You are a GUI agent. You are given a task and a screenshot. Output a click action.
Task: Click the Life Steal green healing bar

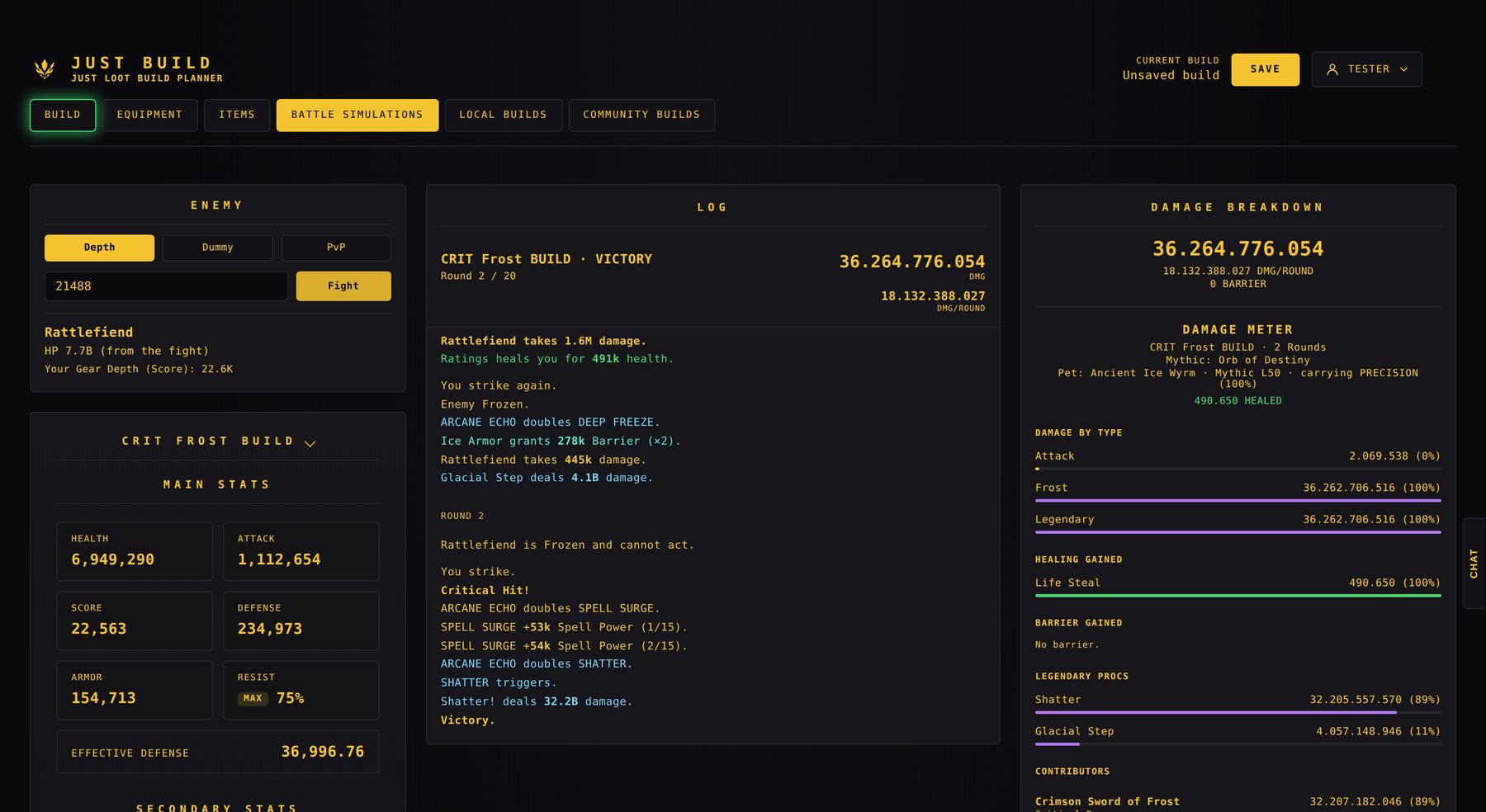[1238, 595]
